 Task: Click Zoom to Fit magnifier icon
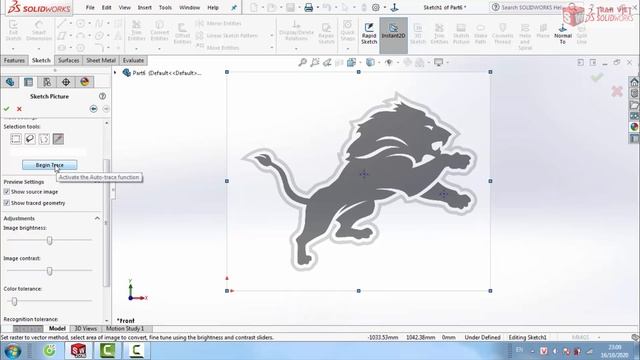point(302,62)
